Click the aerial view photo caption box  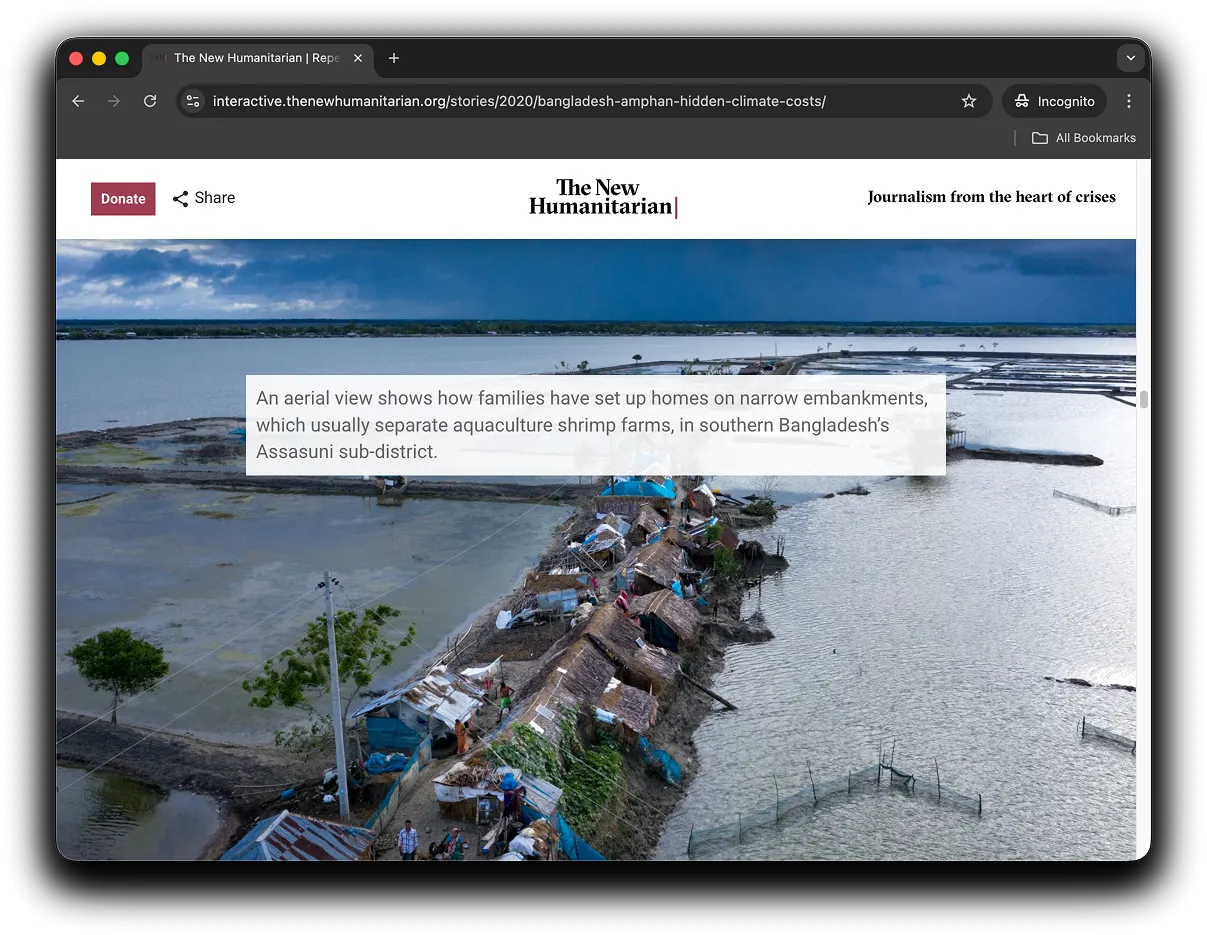[x=595, y=425]
